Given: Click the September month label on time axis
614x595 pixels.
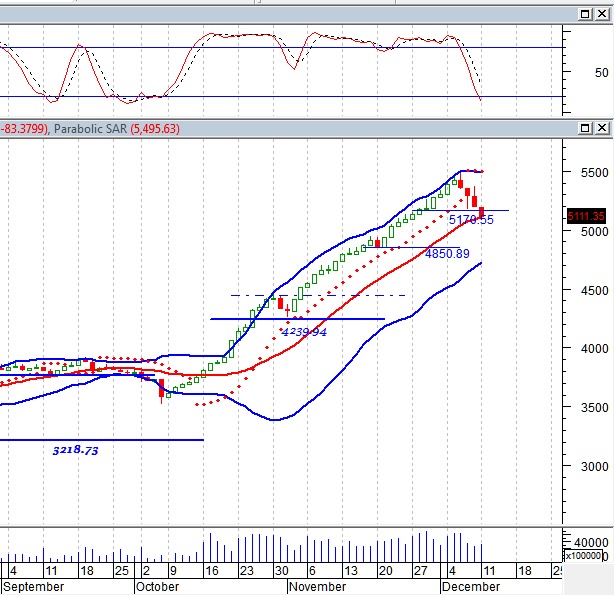Looking at the screenshot, I should (x=33, y=587).
